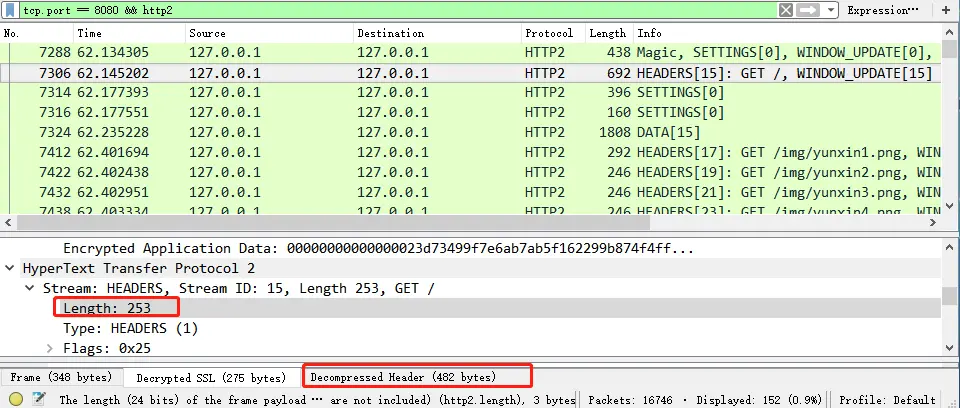Viewport: 960px width, 408px height.
Task: Select packet 7316 with length 160
Action: 471,113
